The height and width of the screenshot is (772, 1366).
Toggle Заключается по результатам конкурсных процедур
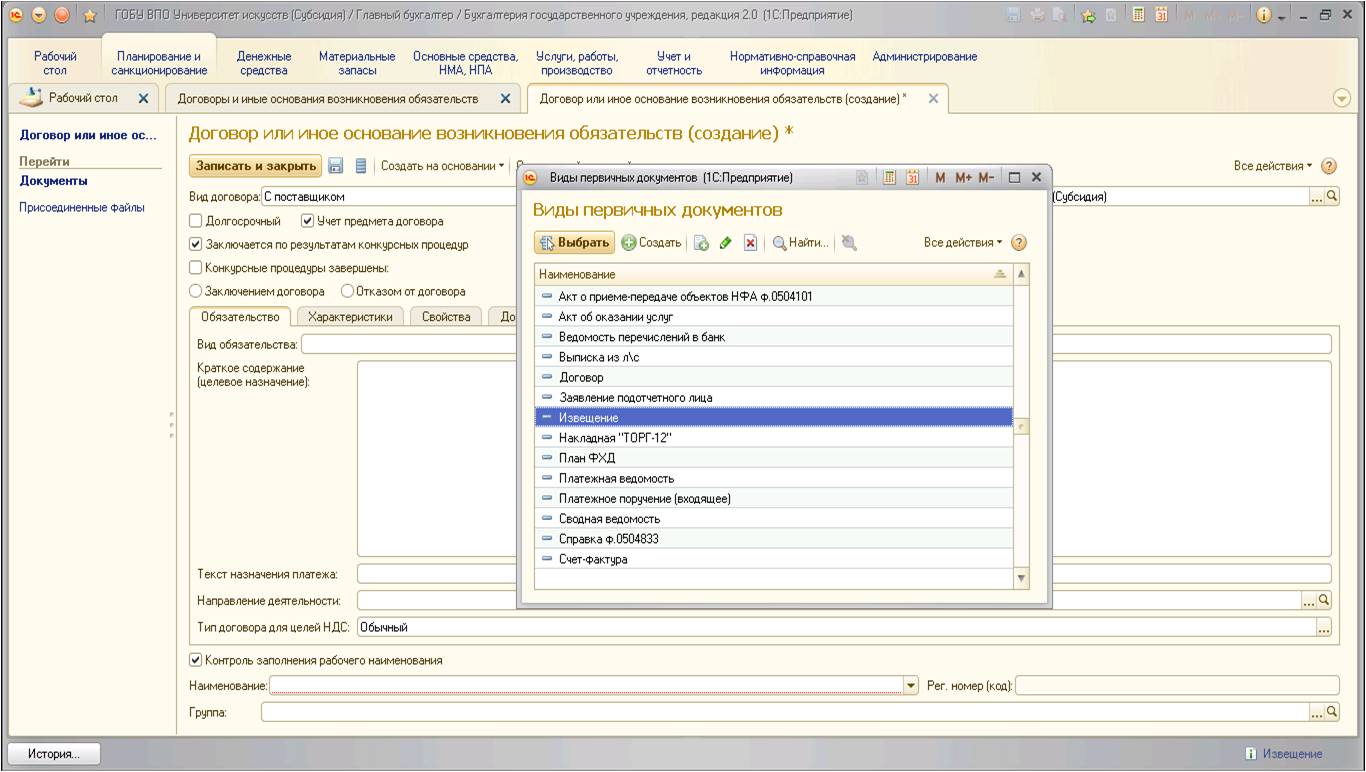pos(196,244)
